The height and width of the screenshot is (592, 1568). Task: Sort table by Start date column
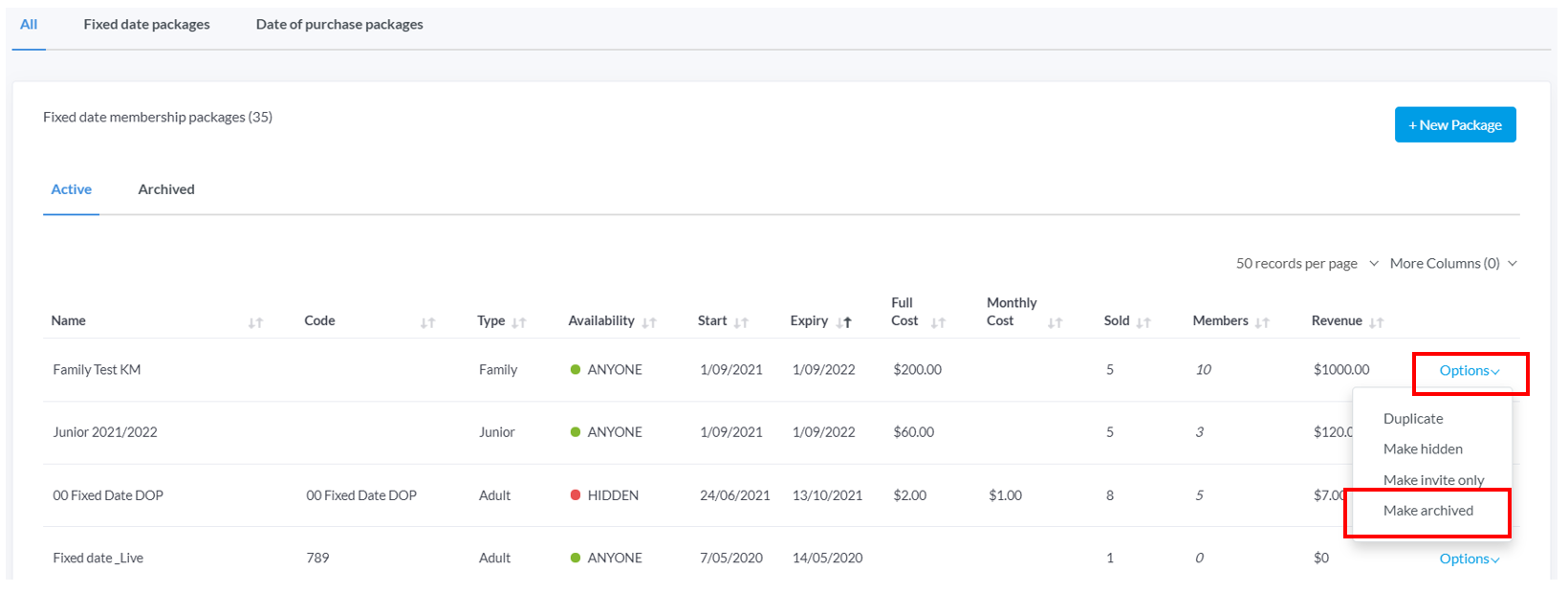[x=741, y=323]
